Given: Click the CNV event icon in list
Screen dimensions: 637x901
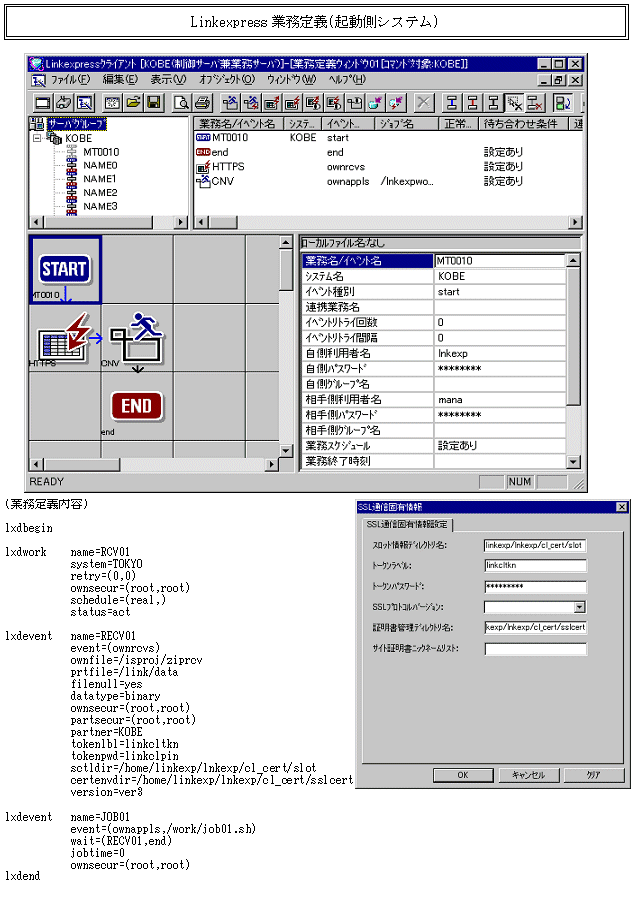Looking at the screenshot, I should click(x=203, y=181).
